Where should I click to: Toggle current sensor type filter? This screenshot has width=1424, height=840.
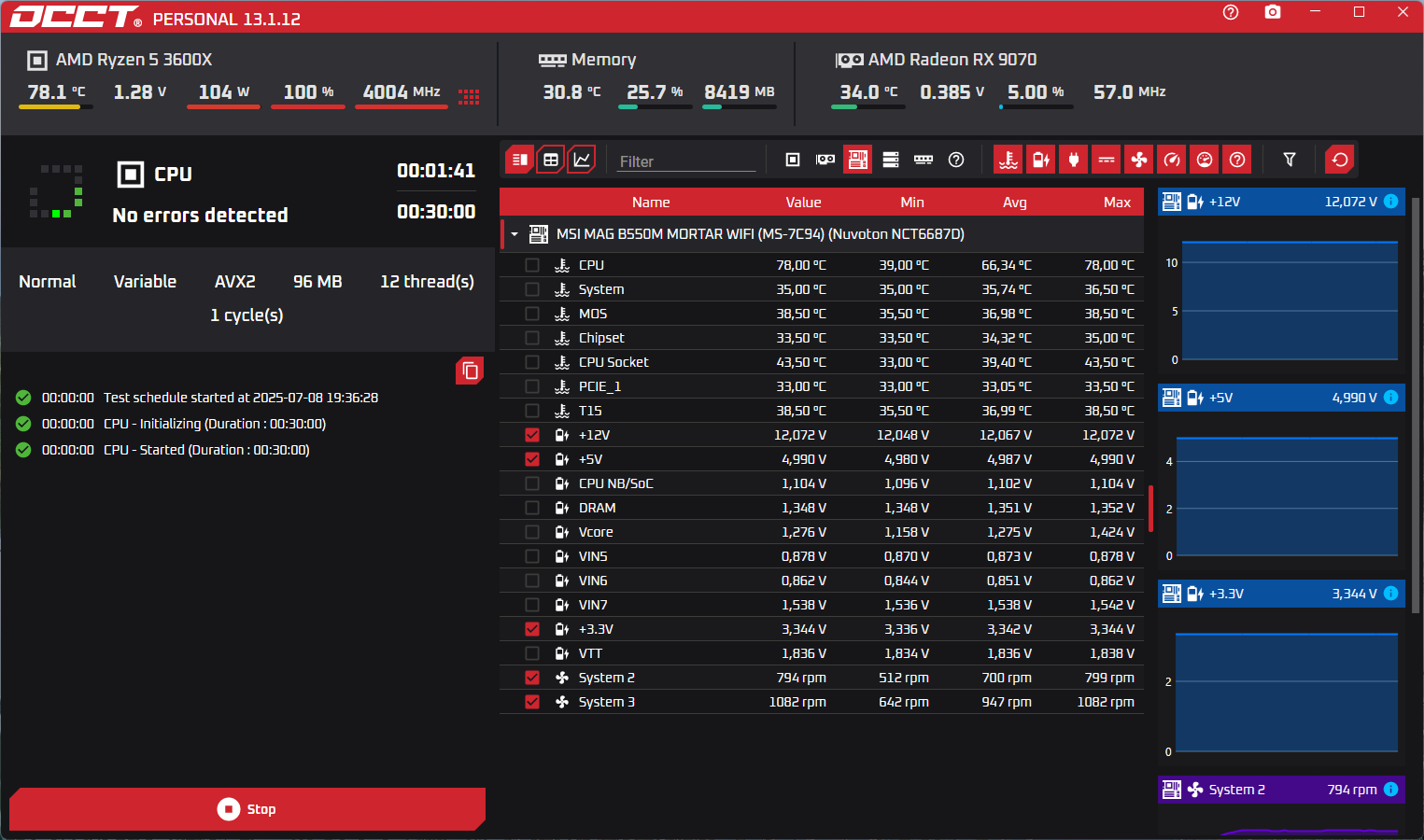pos(1107,160)
